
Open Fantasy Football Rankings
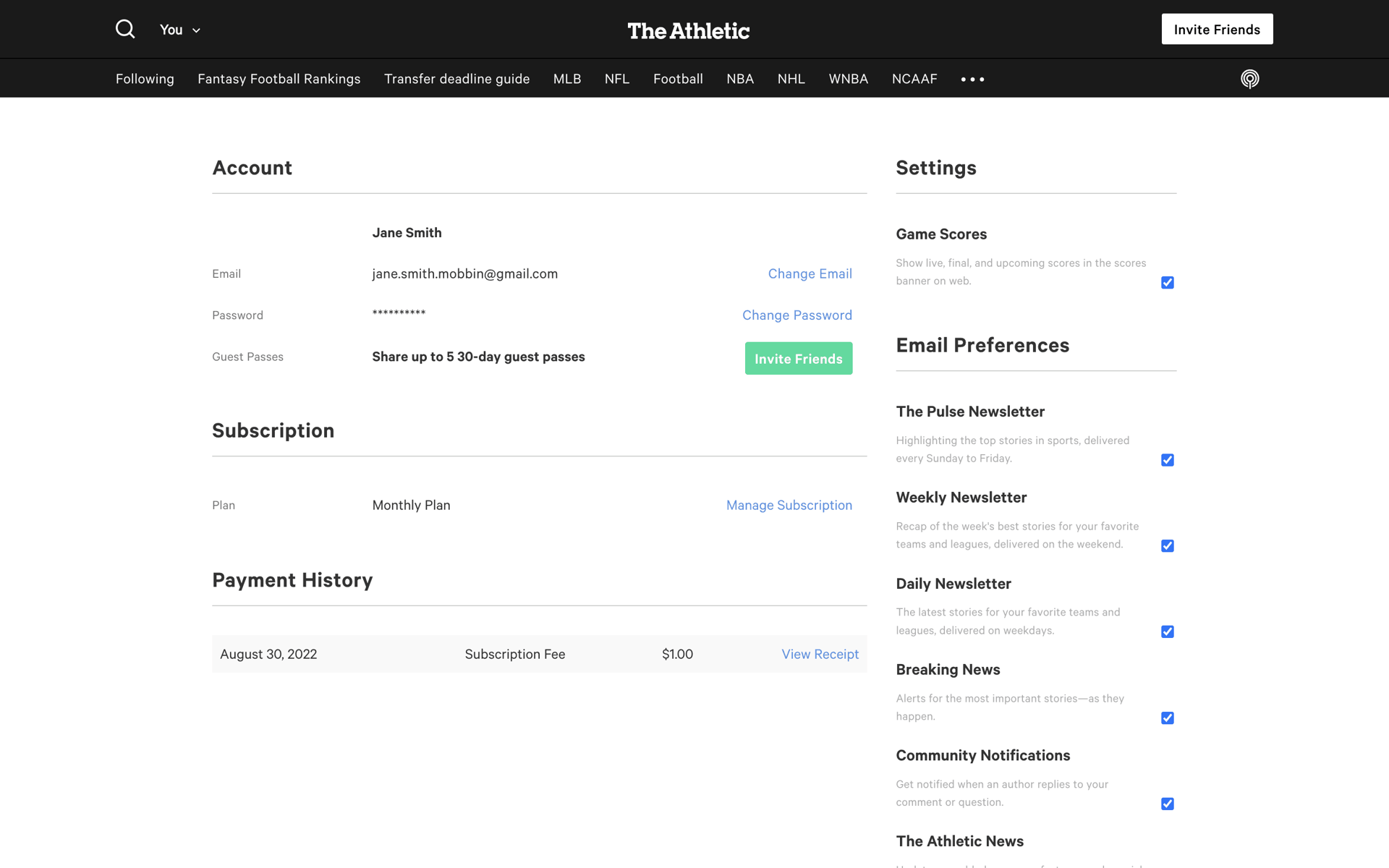(x=279, y=78)
